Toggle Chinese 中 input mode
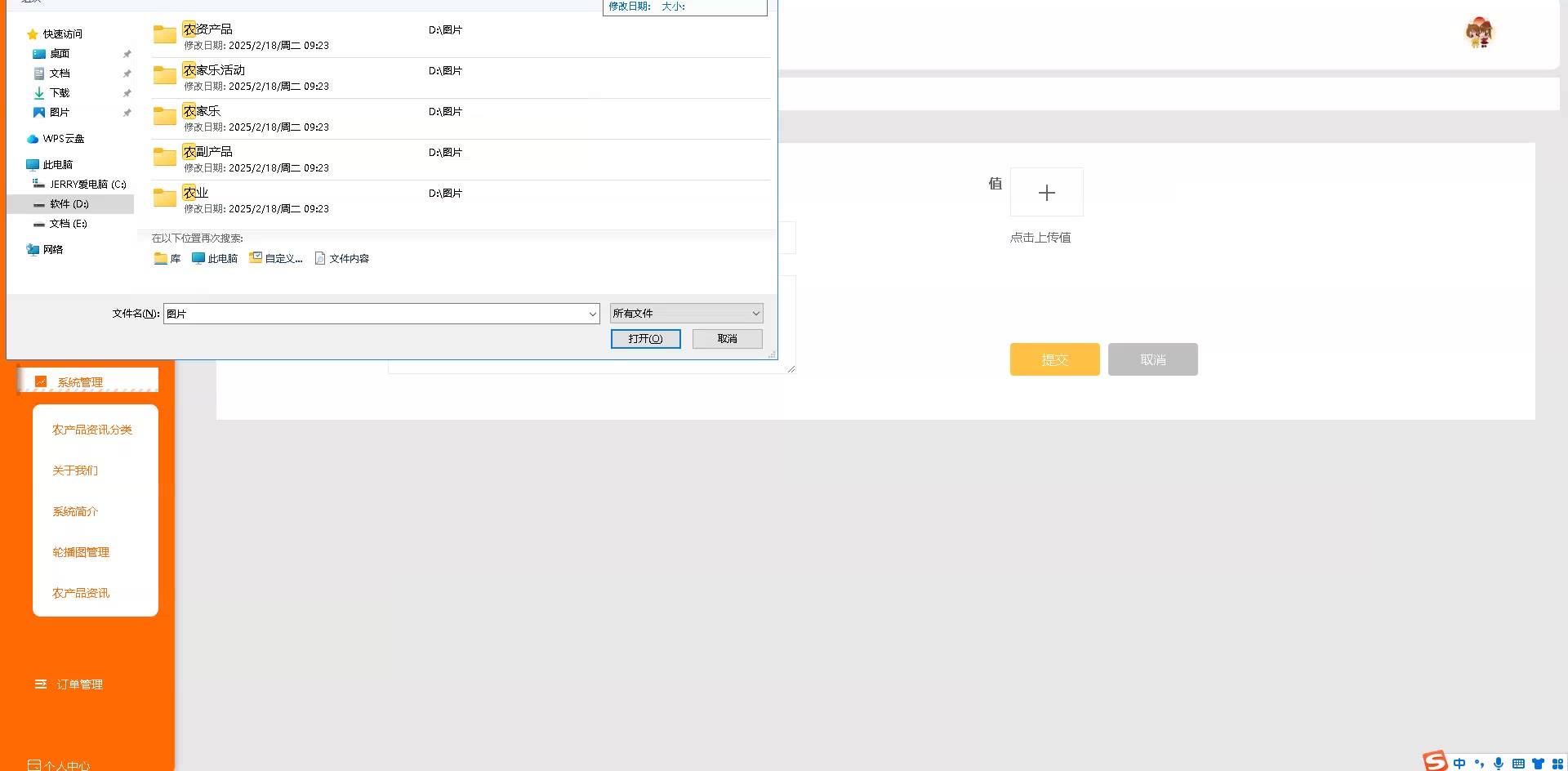Image resolution: width=1568 pixels, height=771 pixels. click(x=1459, y=764)
